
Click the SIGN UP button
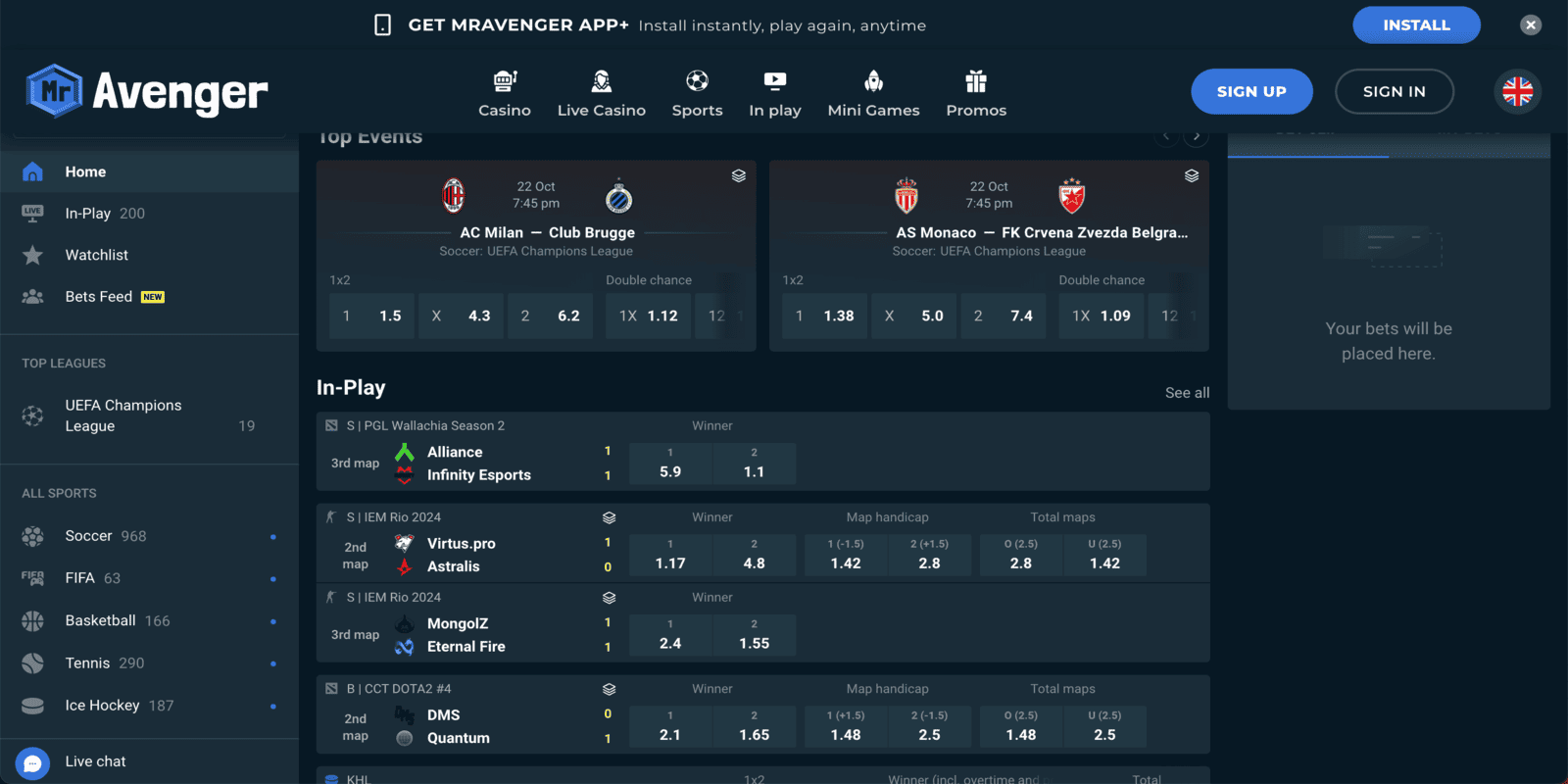click(x=1251, y=91)
